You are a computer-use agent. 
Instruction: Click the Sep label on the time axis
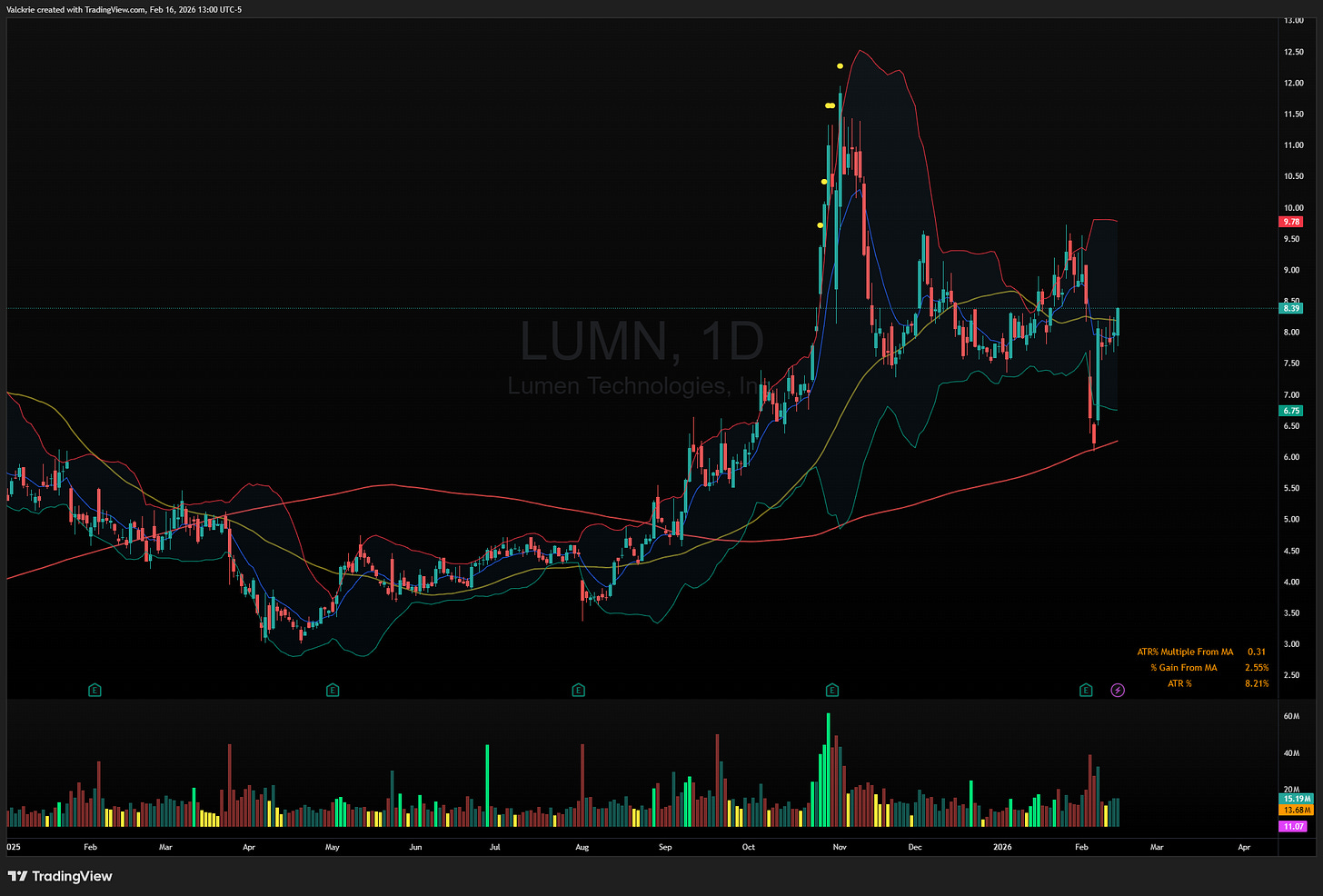coord(665,847)
